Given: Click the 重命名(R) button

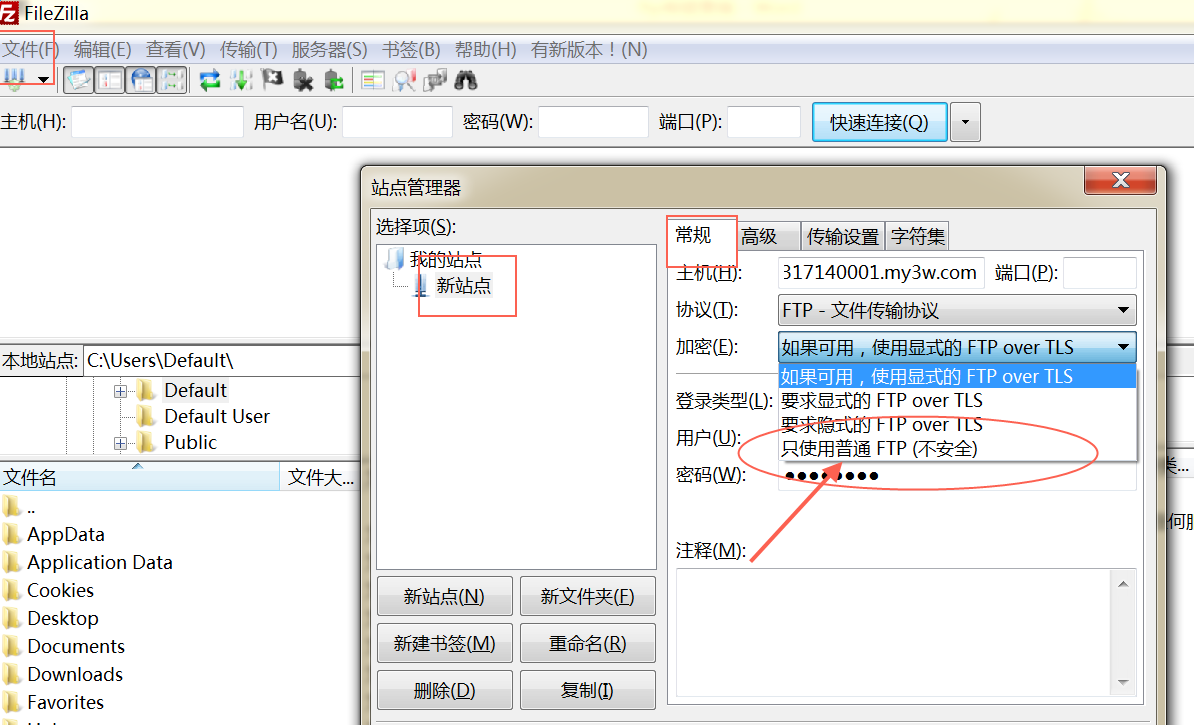Looking at the screenshot, I should (x=587, y=644).
